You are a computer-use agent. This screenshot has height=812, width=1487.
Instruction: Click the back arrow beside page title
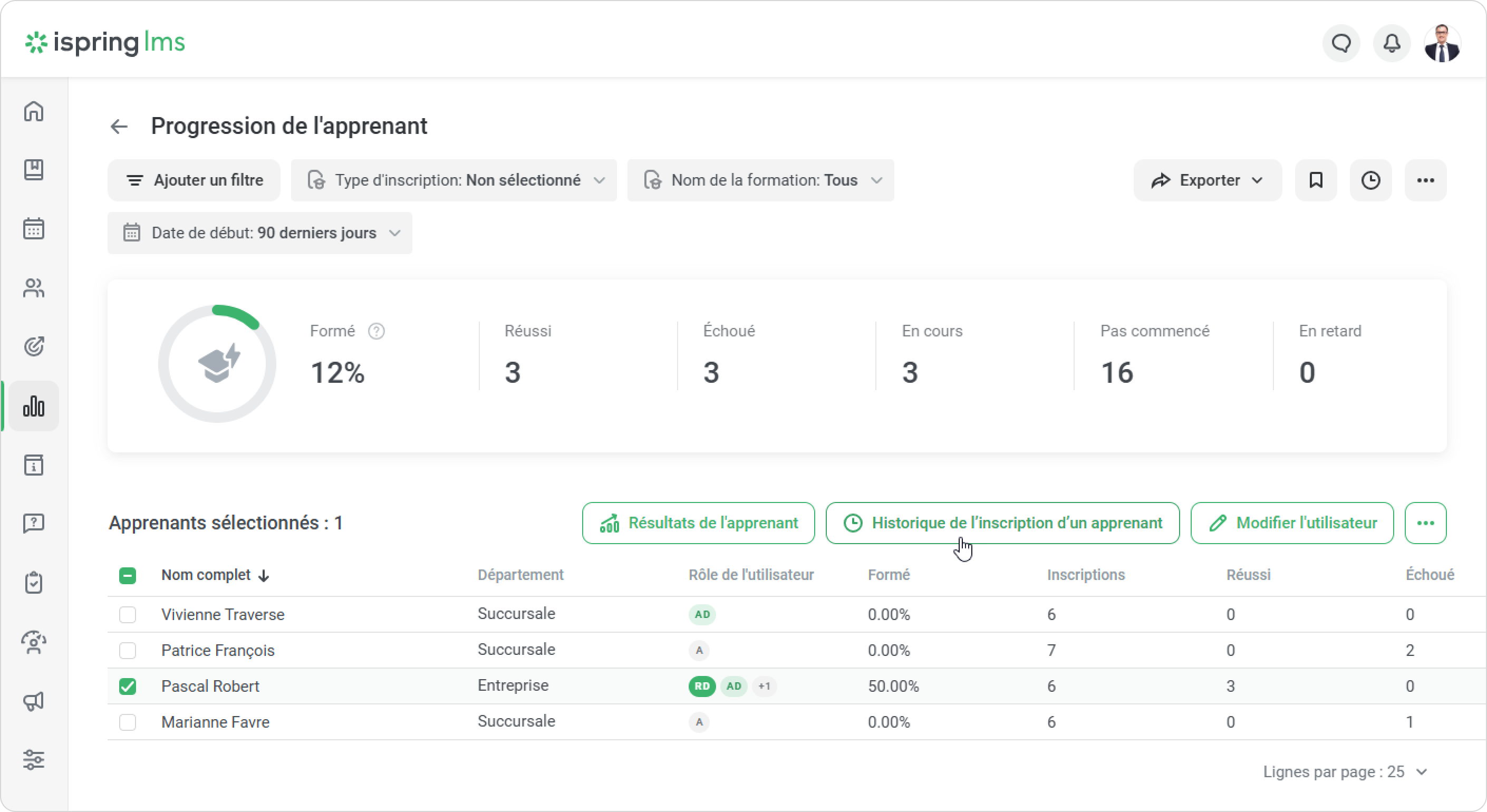pyautogui.click(x=119, y=127)
